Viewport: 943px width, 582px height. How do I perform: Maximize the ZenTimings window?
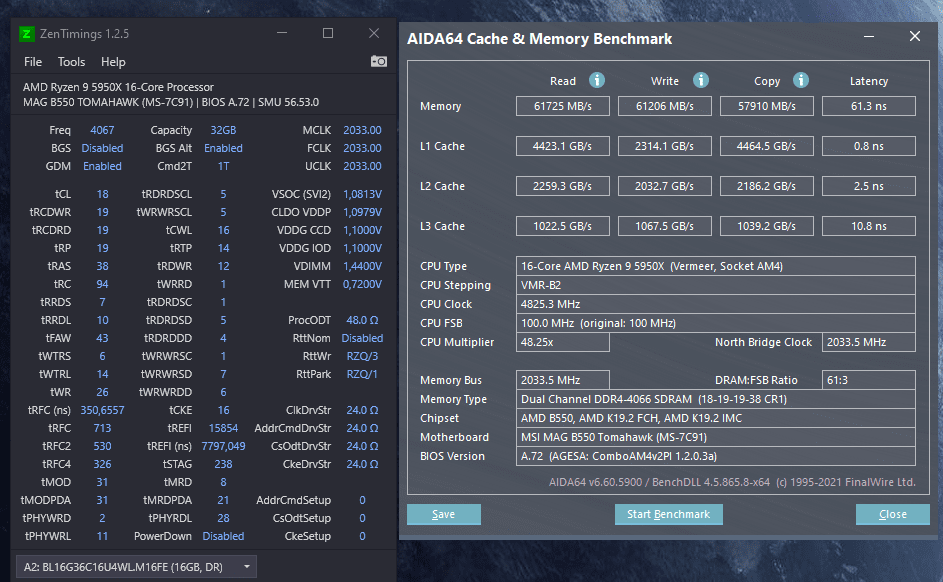click(x=328, y=33)
